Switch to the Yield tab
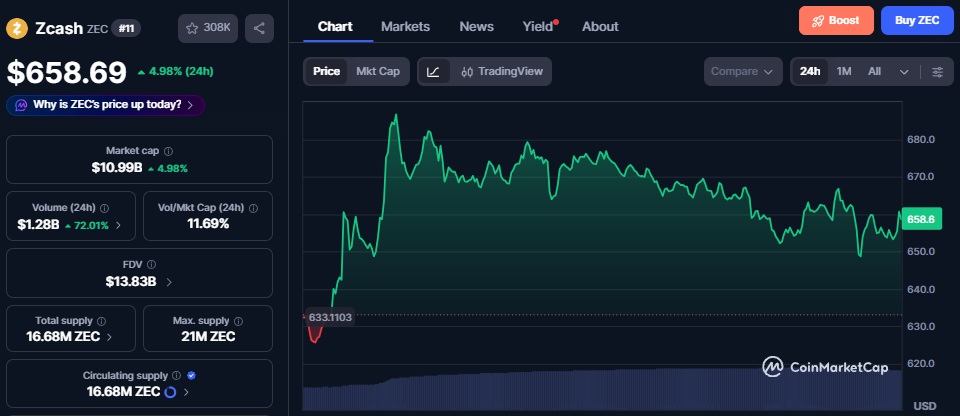Viewport: 960px width, 416px height. click(538, 26)
